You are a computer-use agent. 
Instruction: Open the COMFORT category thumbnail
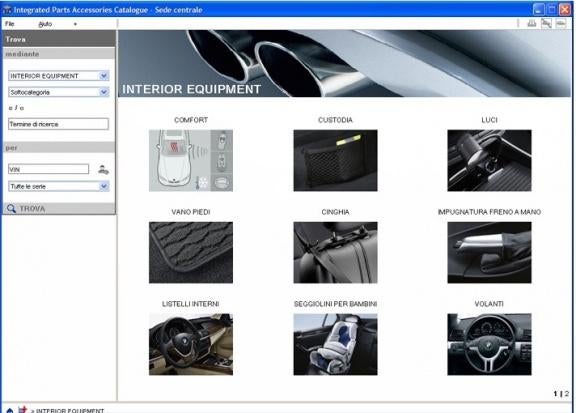coord(191,160)
